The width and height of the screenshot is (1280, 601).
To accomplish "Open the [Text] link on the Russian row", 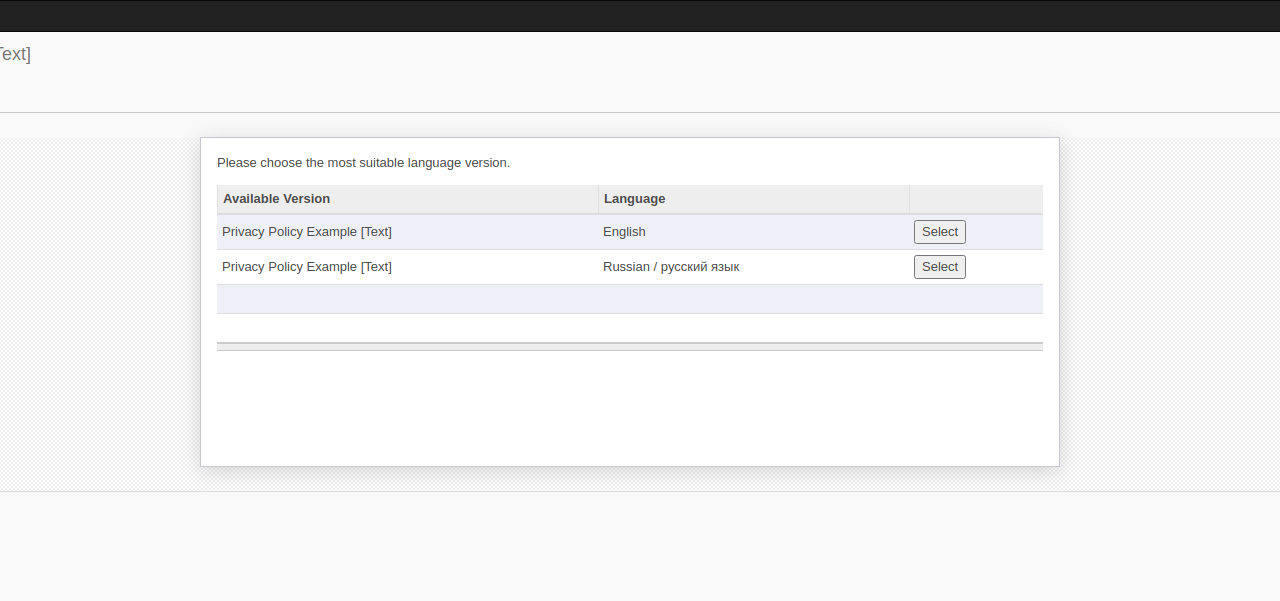I will [377, 266].
